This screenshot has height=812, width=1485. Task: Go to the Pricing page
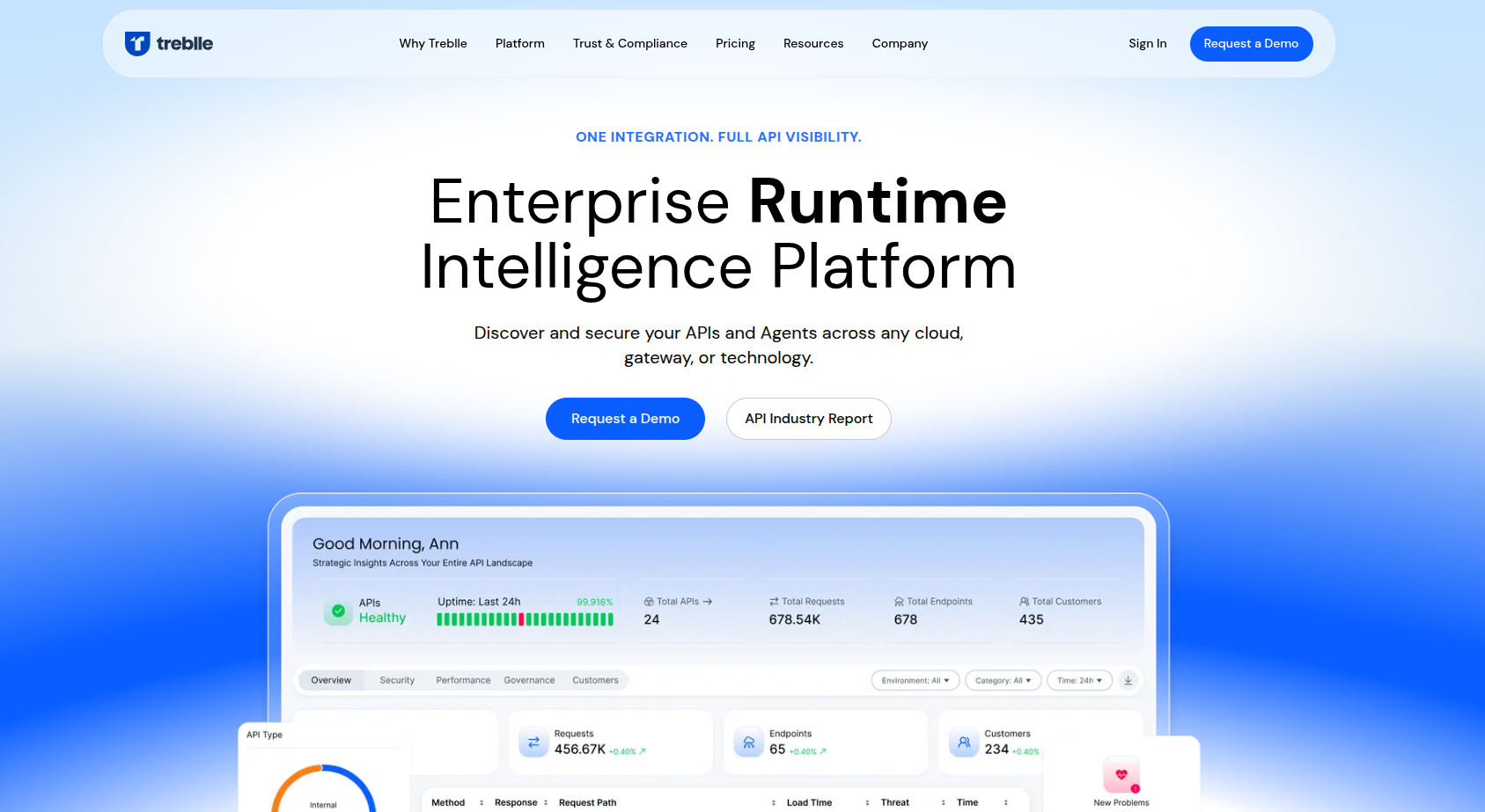click(x=735, y=43)
